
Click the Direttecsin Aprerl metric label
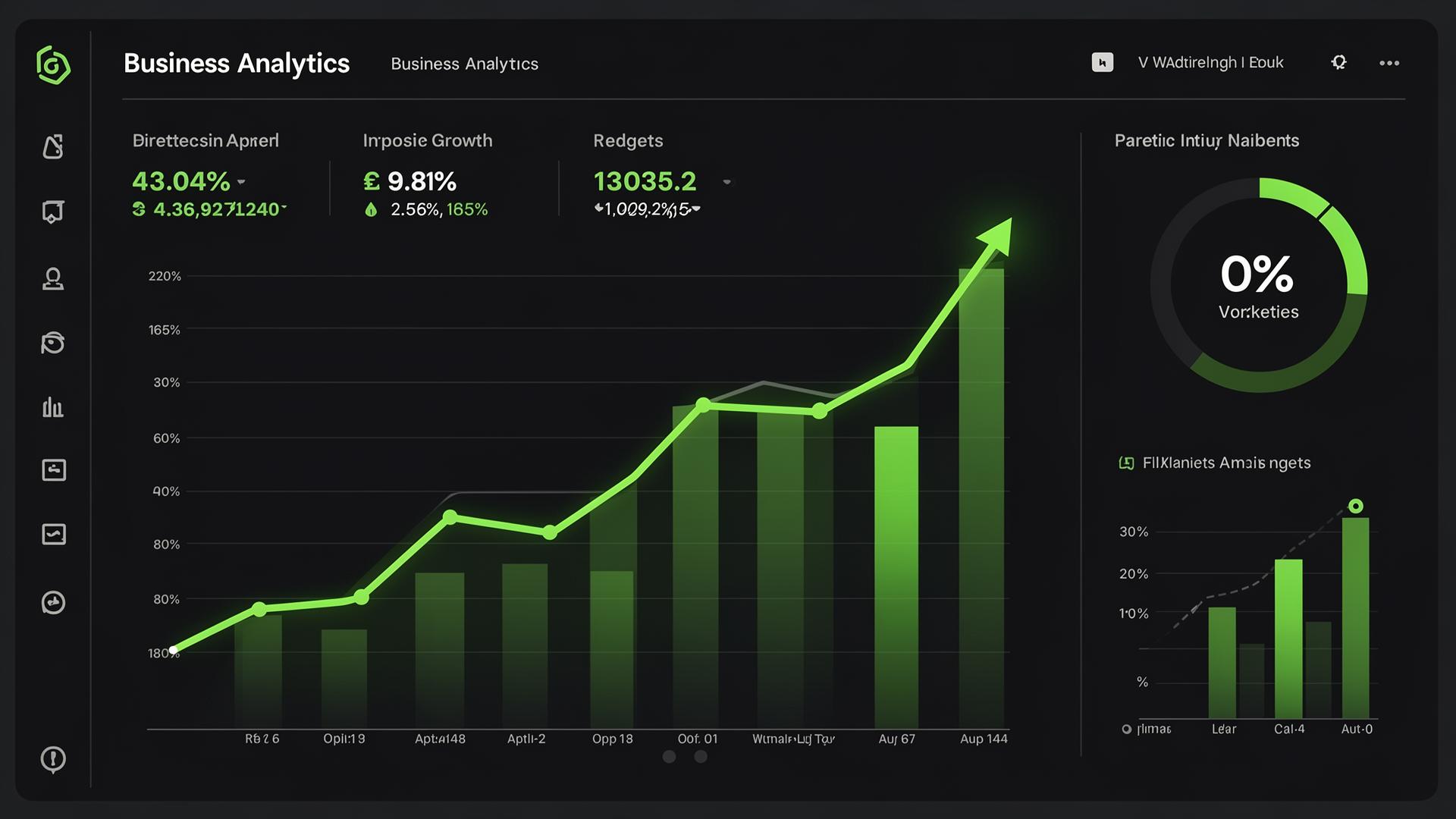click(x=206, y=140)
